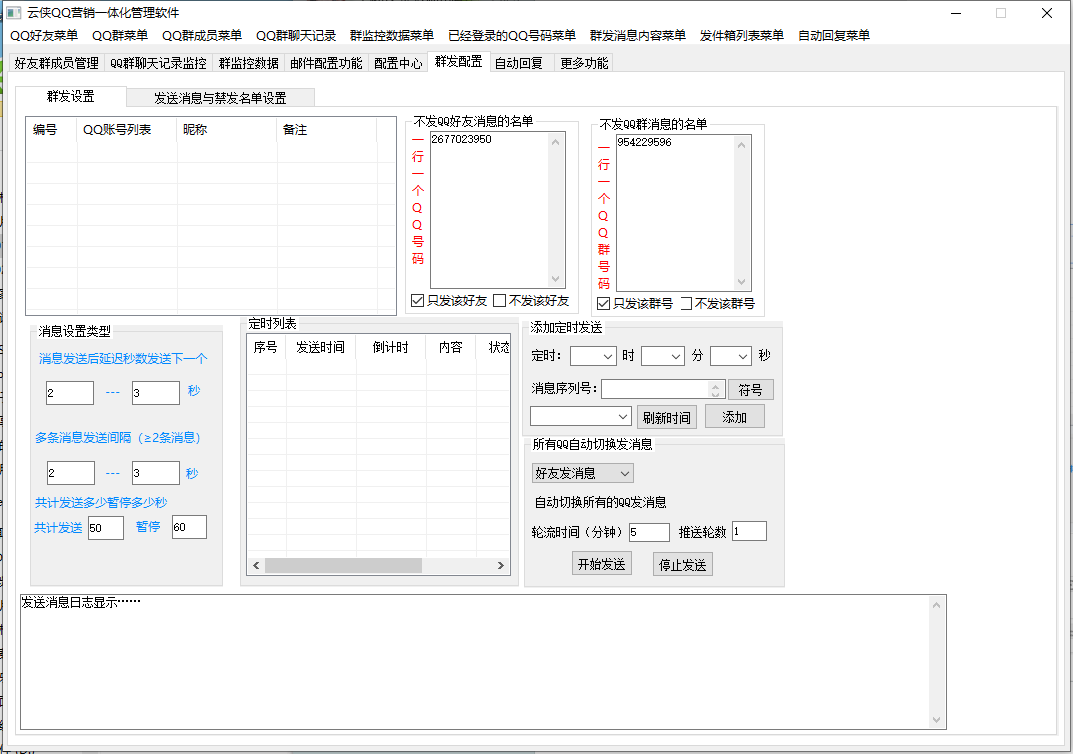Expand the 定时 second dropdown
This screenshot has height=754, width=1073.
731,356
